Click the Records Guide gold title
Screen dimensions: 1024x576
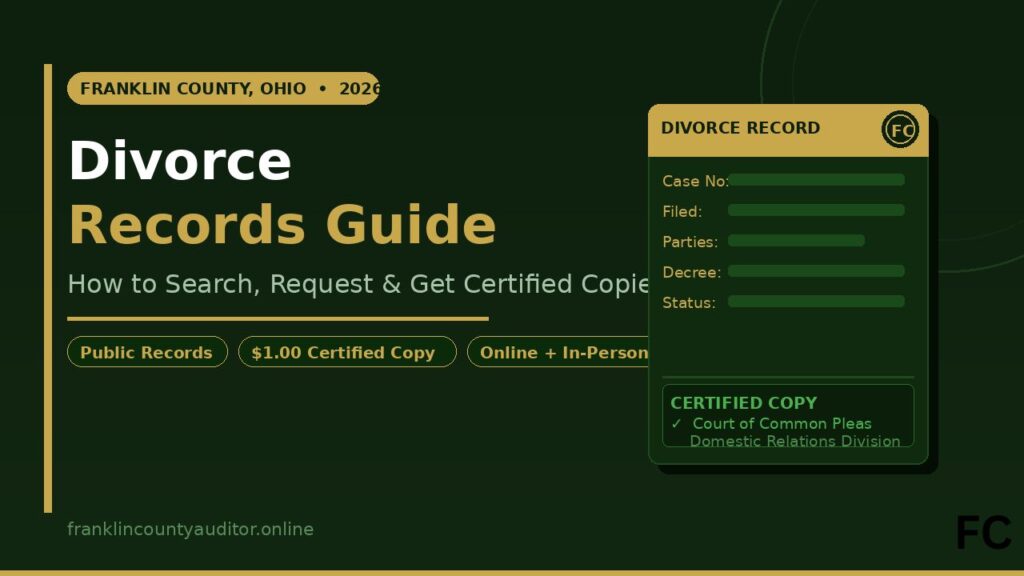(x=283, y=225)
